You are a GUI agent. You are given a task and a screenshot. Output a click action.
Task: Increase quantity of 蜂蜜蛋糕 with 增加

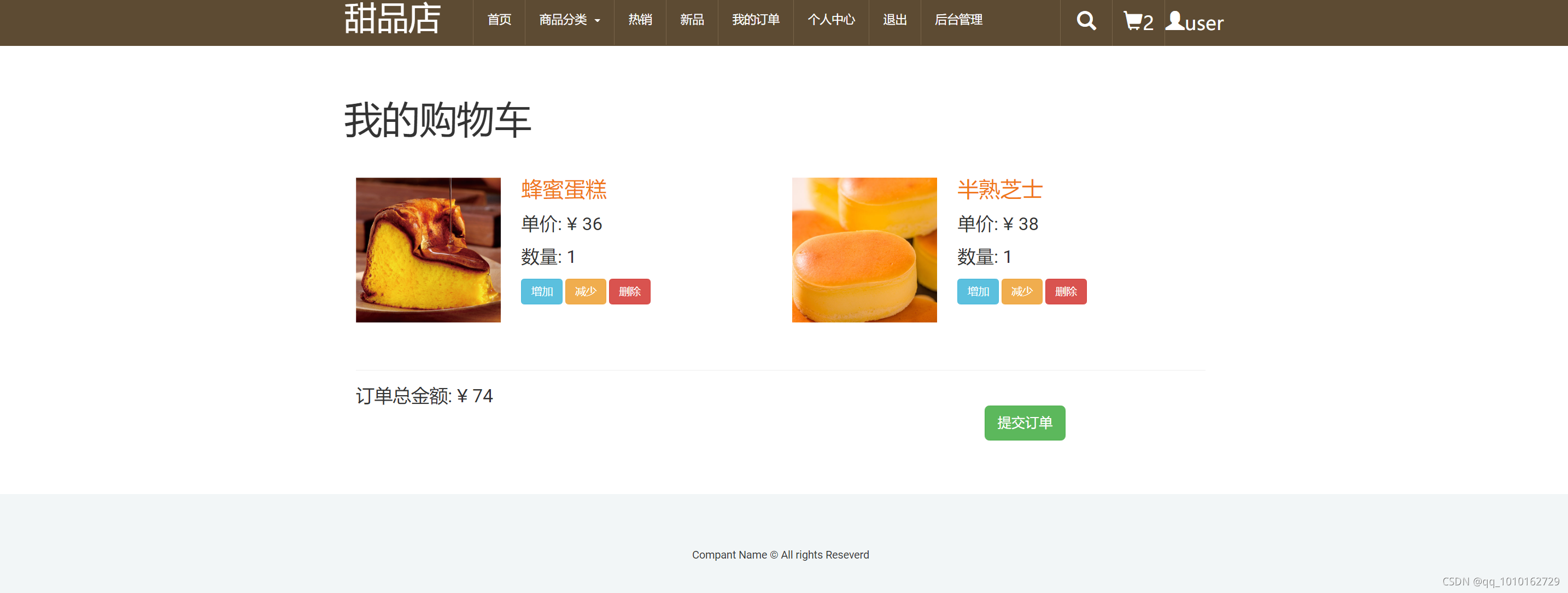pos(541,291)
